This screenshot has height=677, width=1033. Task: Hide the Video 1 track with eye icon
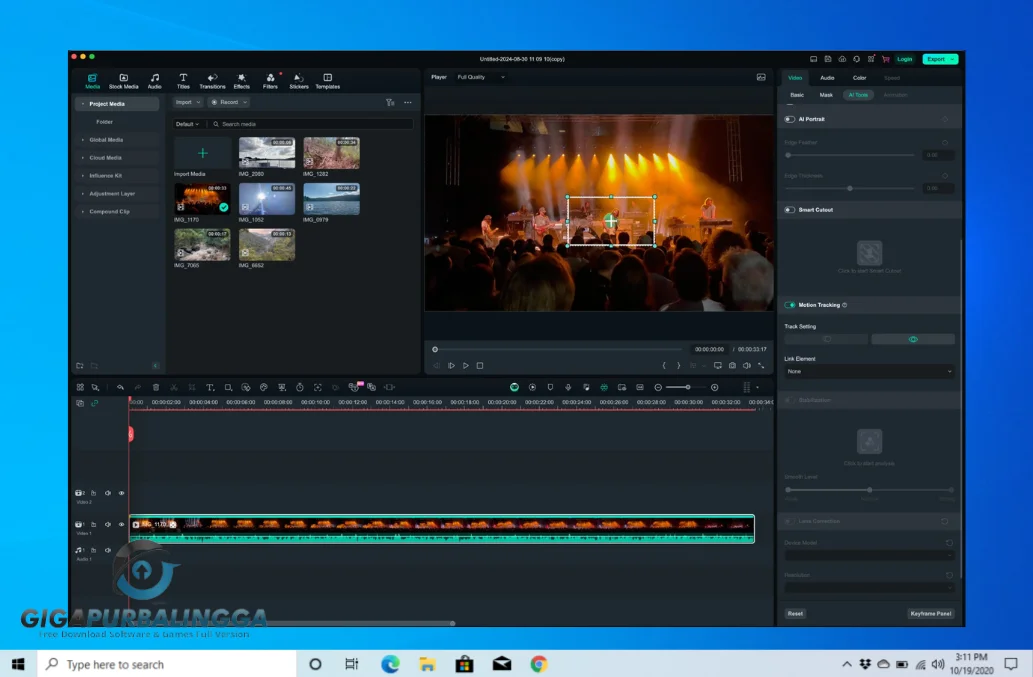tap(121, 525)
